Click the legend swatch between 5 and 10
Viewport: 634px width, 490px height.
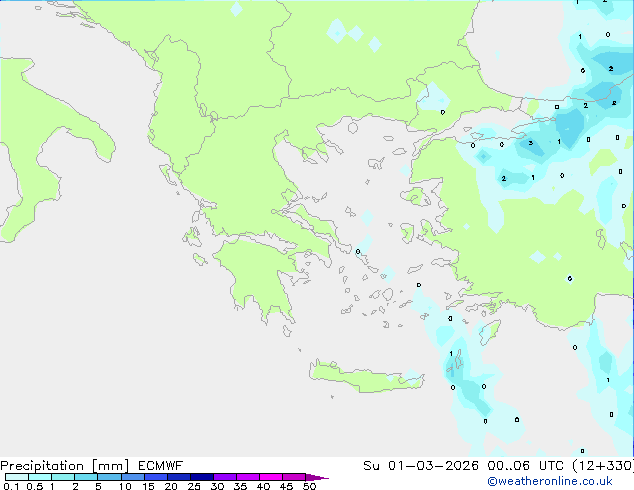pos(109,477)
